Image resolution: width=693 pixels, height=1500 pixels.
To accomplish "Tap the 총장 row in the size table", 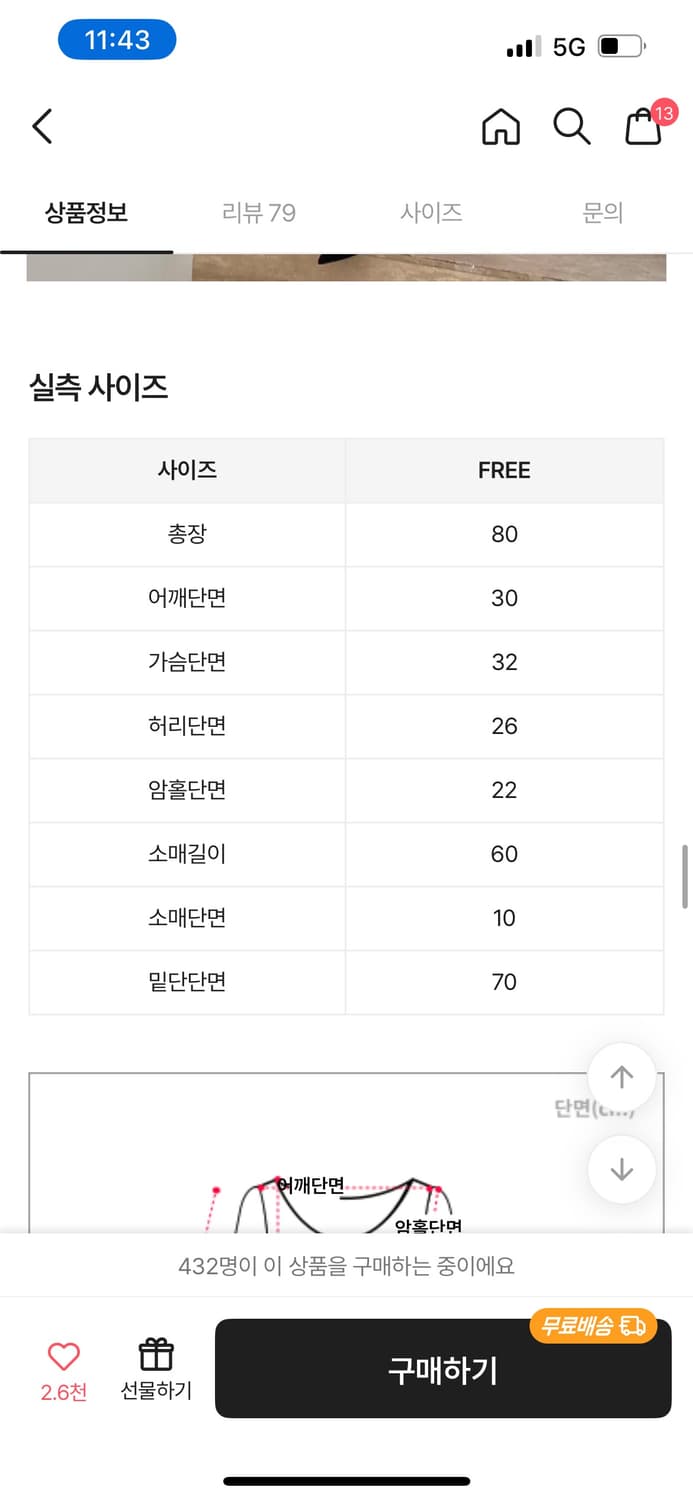I will 346,534.
